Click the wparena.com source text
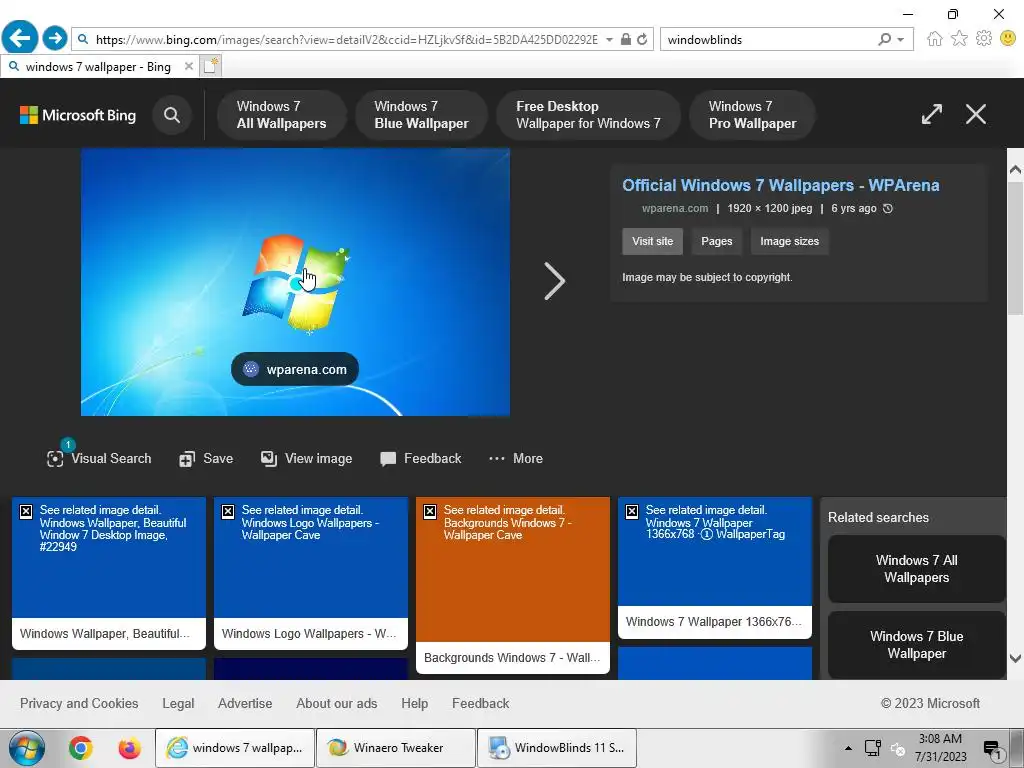 pyautogui.click(x=675, y=208)
